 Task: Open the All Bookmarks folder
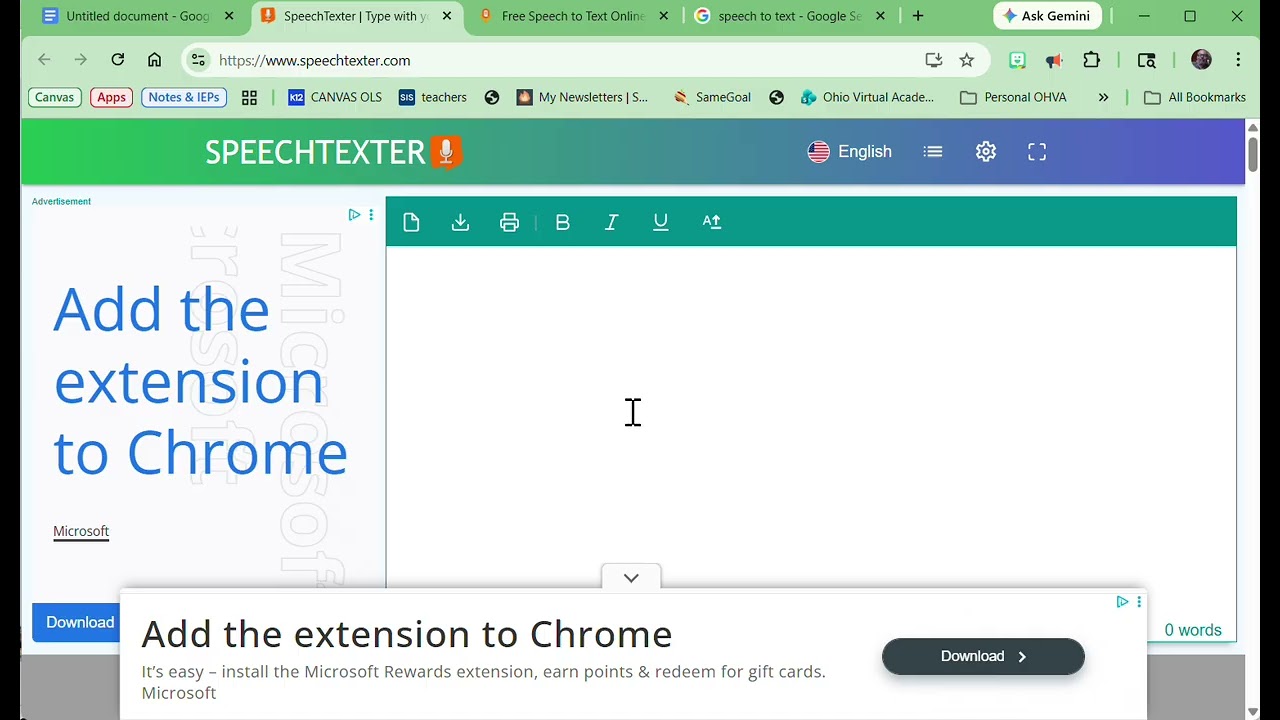click(1195, 97)
